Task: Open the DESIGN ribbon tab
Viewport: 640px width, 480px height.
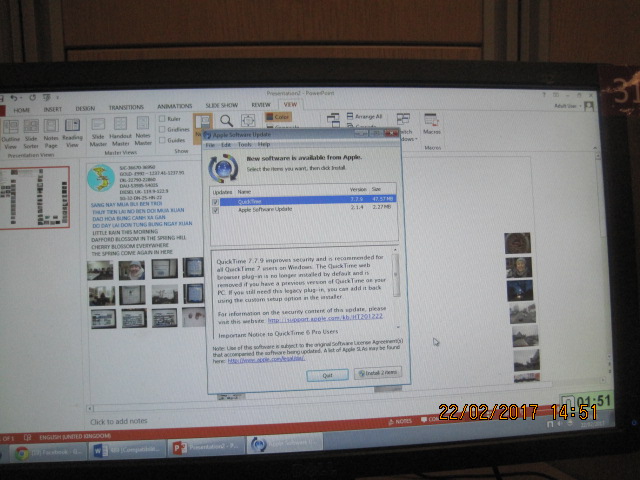Action: pos(85,109)
